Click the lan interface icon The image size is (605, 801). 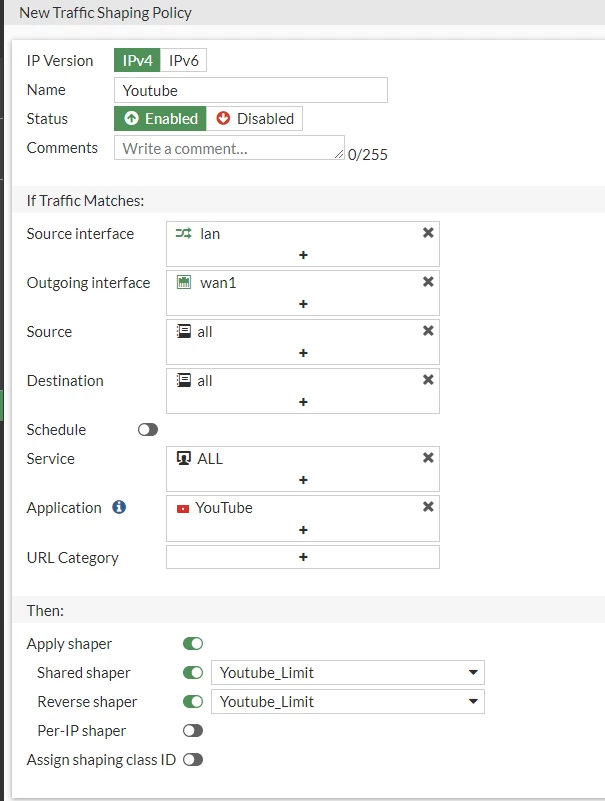tap(183, 233)
